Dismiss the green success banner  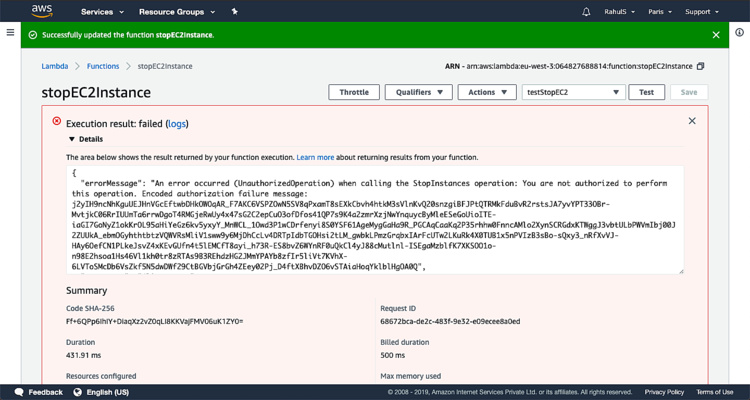tap(715, 35)
